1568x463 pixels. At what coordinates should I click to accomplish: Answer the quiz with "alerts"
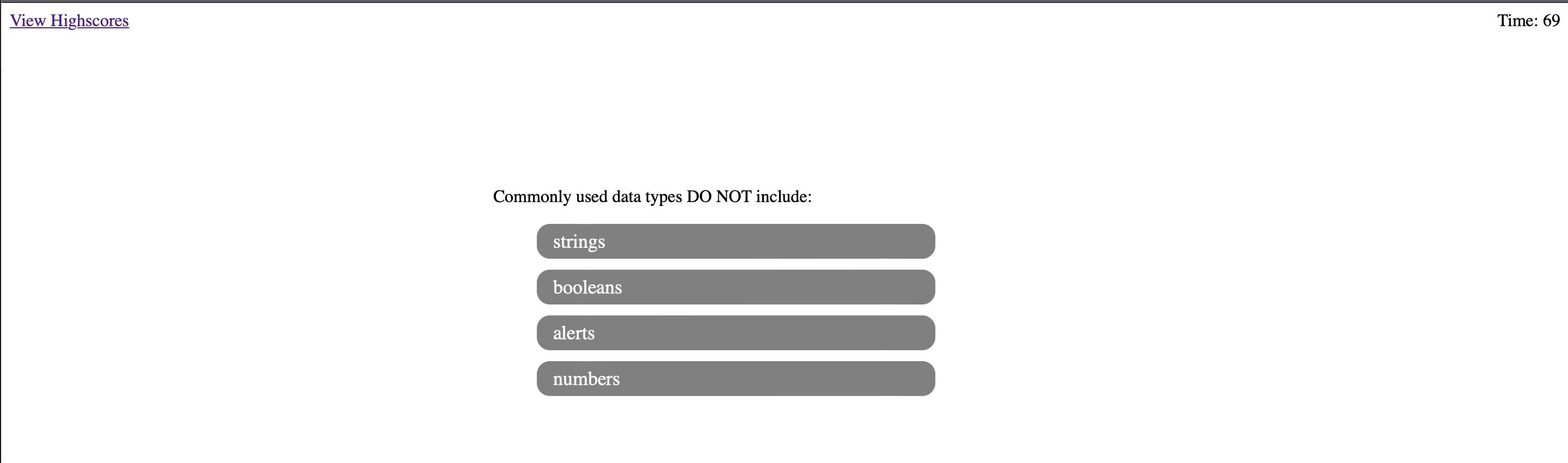[x=736, y=333]
